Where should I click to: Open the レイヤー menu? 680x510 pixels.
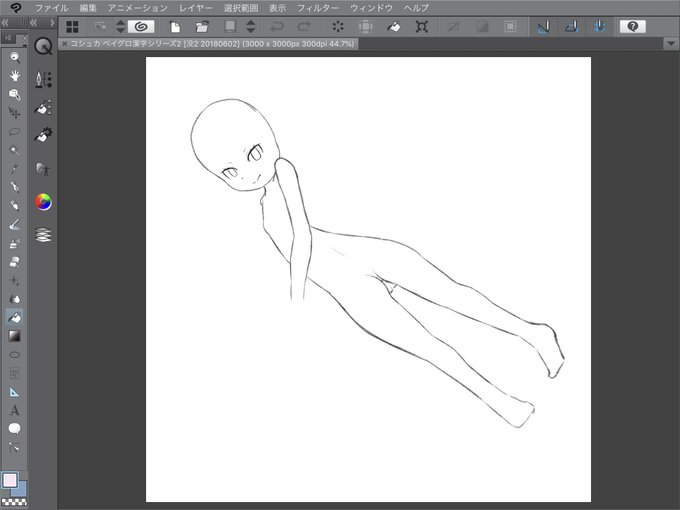tap(196, 8)
